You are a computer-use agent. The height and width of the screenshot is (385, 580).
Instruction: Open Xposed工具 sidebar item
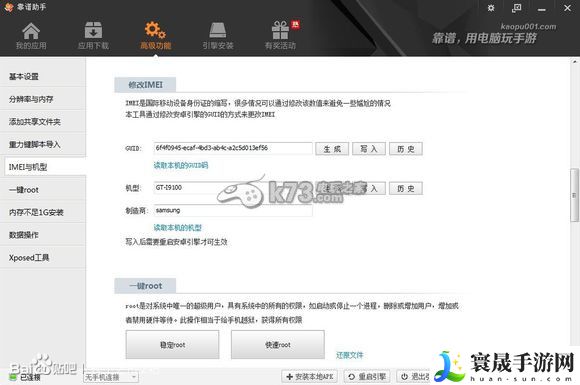(x=43, y=257)
